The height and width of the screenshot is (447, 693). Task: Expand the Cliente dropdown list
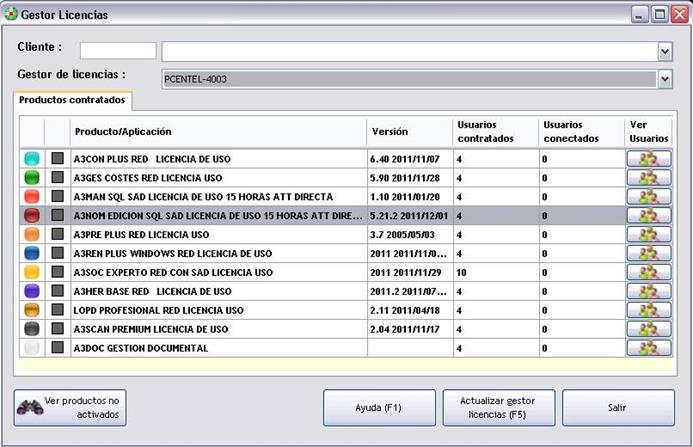[x=664, y=51]
